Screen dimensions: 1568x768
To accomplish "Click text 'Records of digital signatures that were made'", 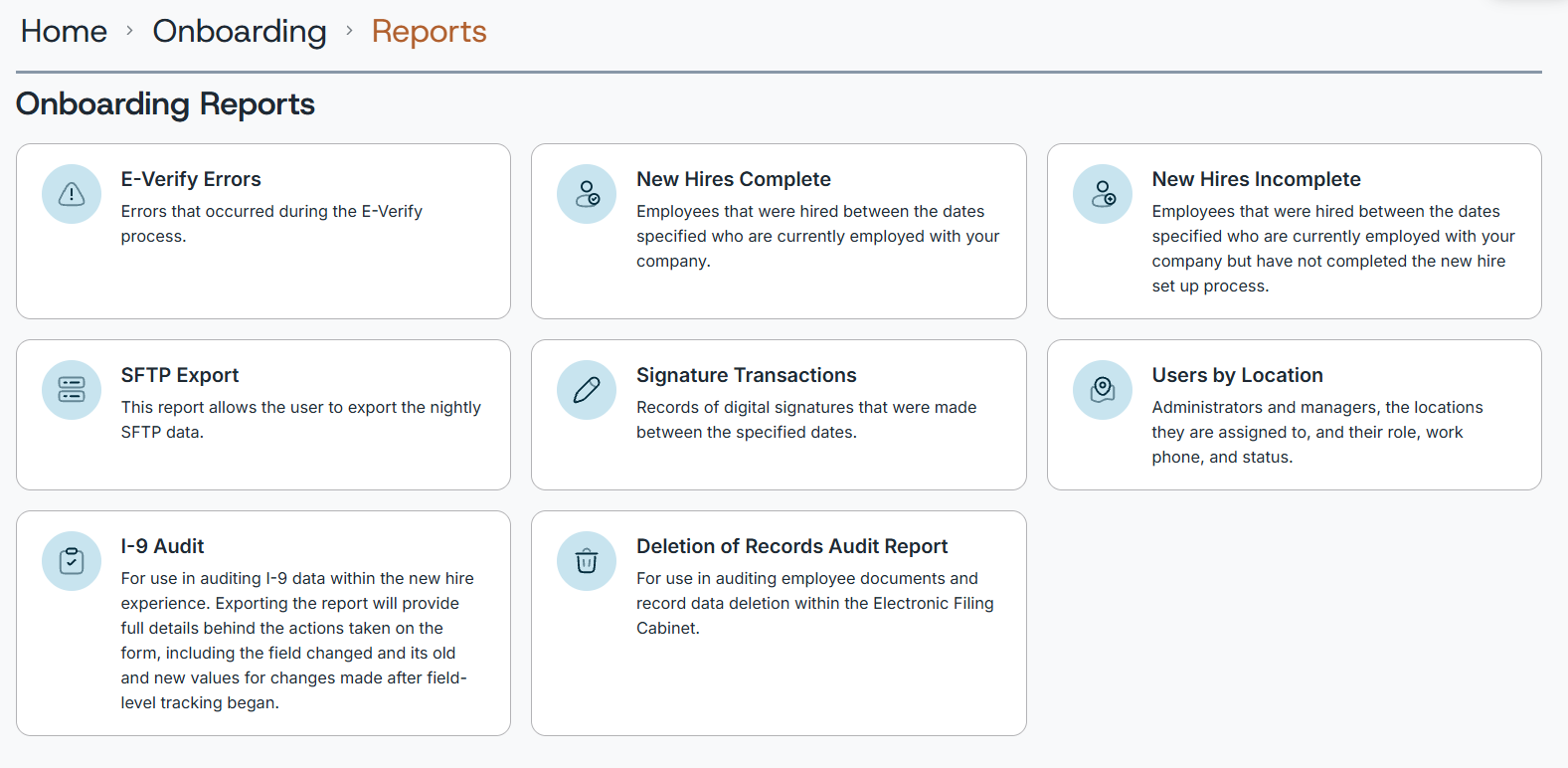I will pos(806,407).
